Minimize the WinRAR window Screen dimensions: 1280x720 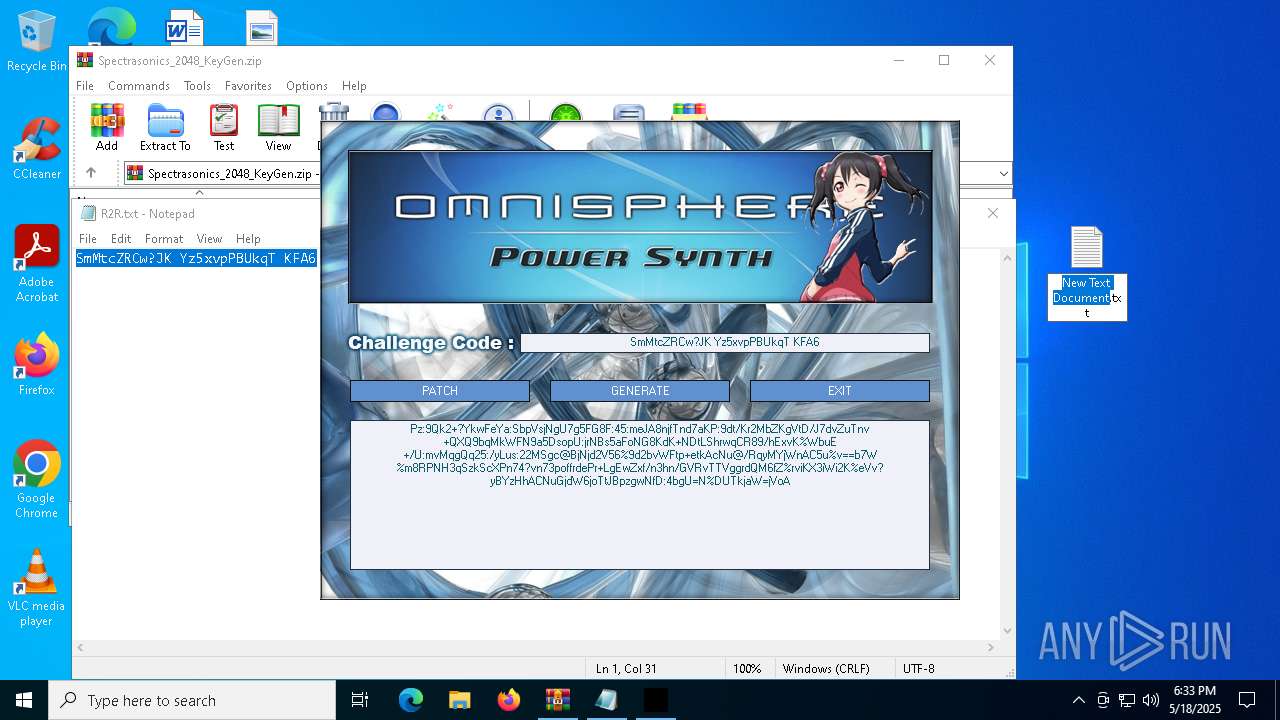coord(898,60)
